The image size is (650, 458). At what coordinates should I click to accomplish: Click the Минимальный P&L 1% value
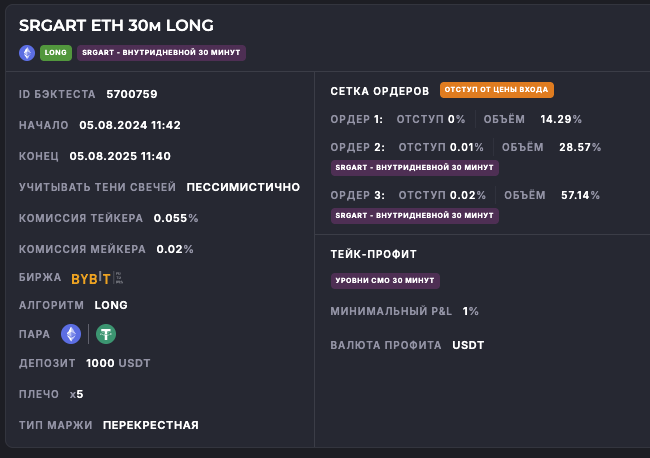[470, 311]
